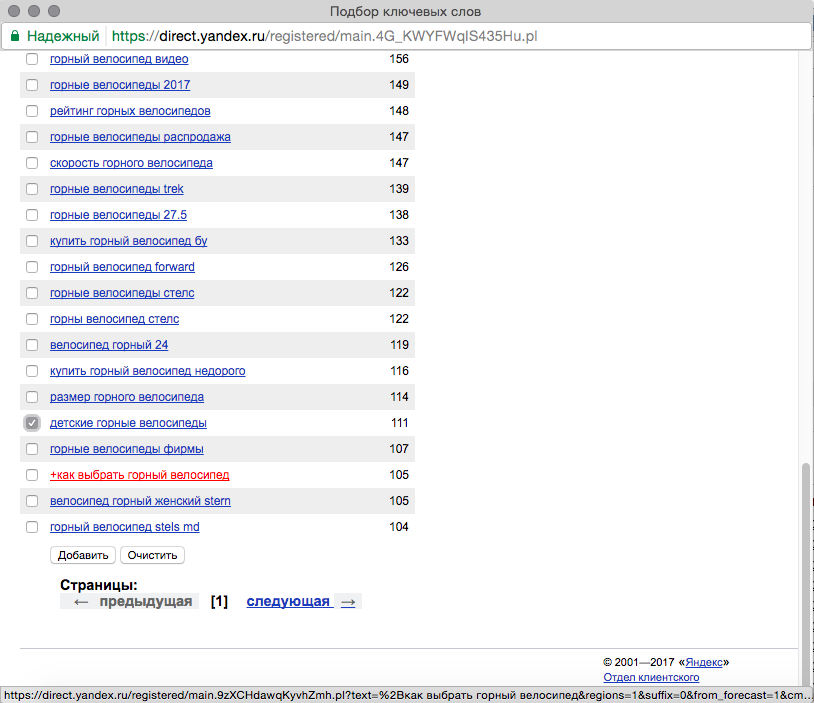814x703 pixels.
Task: Check the горные велосипеды 2017 checkbox
Action: pos(32,85)
